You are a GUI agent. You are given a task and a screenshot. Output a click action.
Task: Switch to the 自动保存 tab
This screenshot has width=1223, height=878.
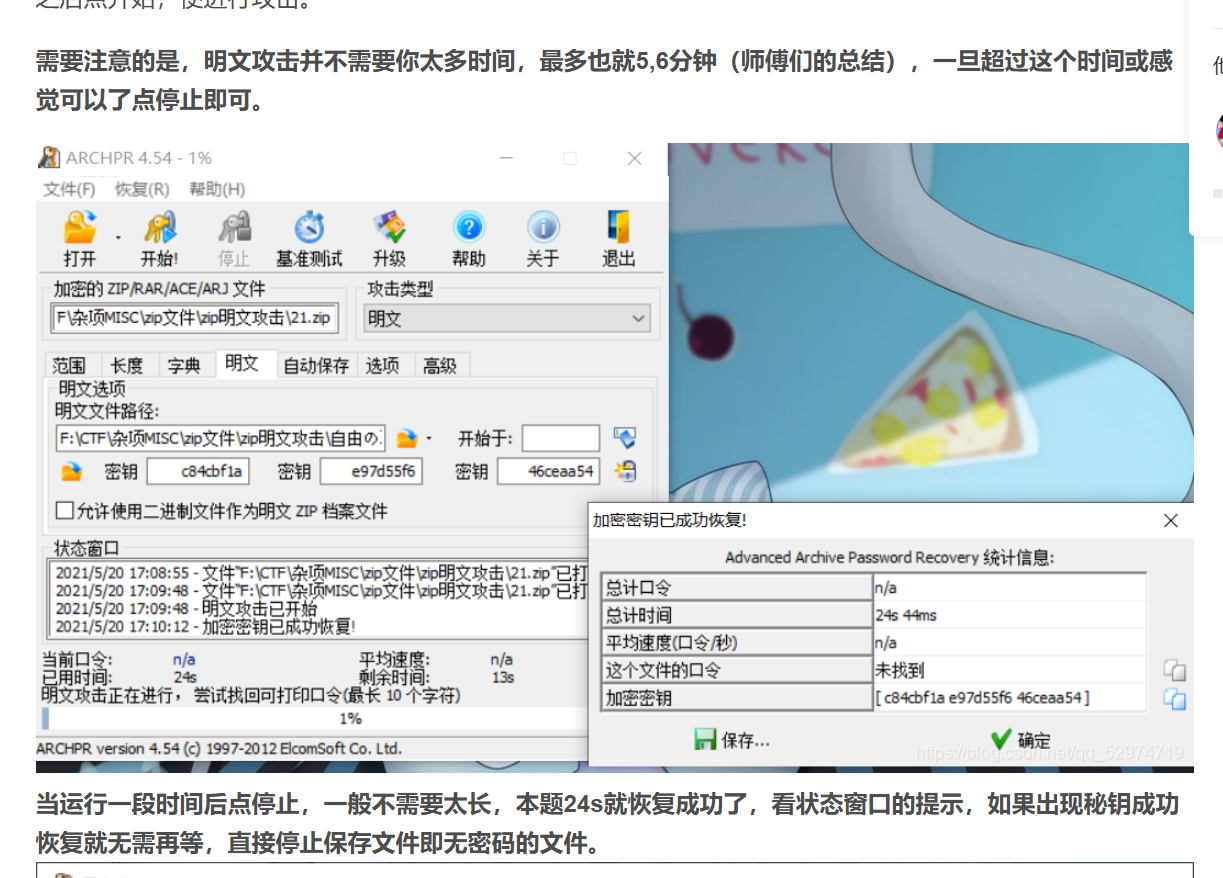(x=315, y=365)
